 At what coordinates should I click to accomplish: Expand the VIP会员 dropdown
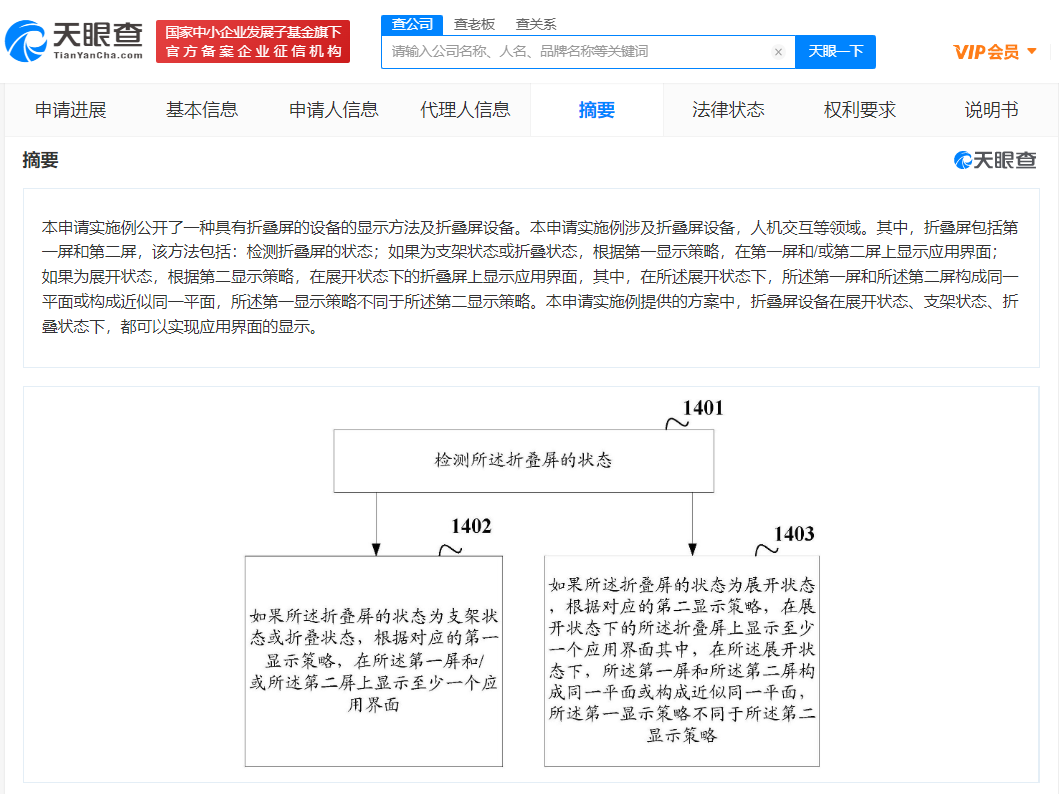[x=1033, y=52]
